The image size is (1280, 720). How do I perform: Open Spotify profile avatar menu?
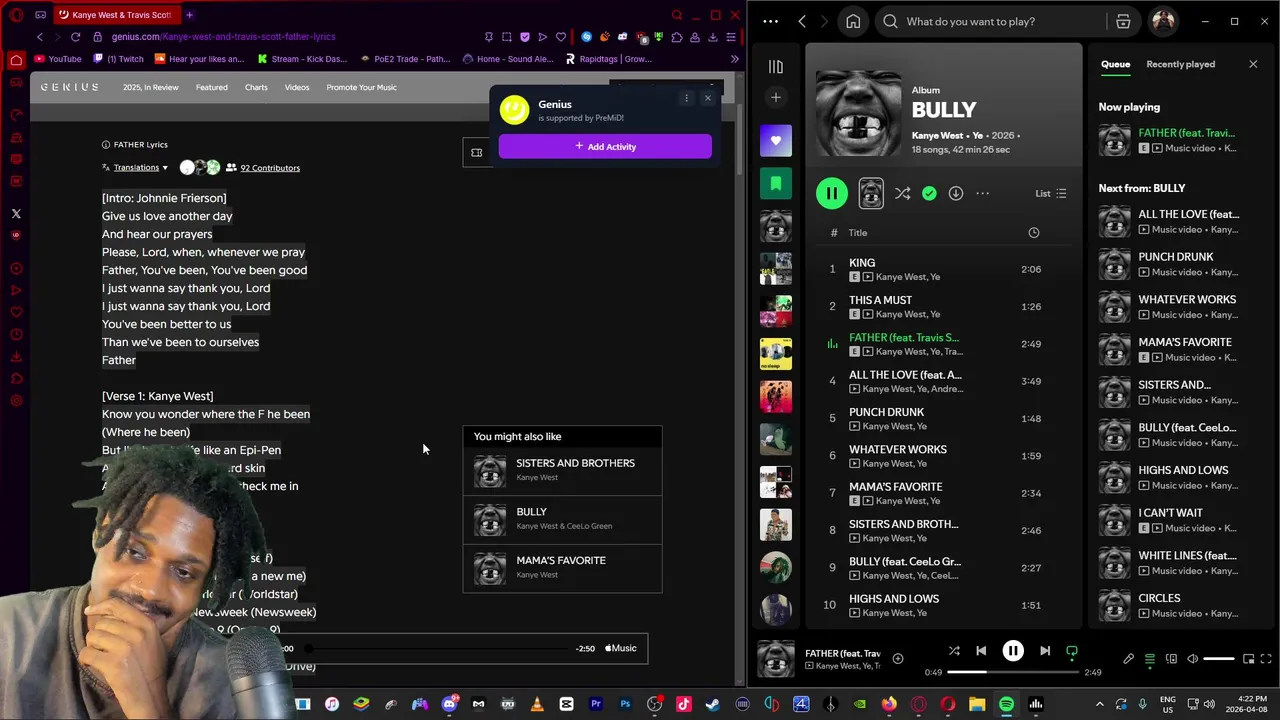tap(1163, 21)
